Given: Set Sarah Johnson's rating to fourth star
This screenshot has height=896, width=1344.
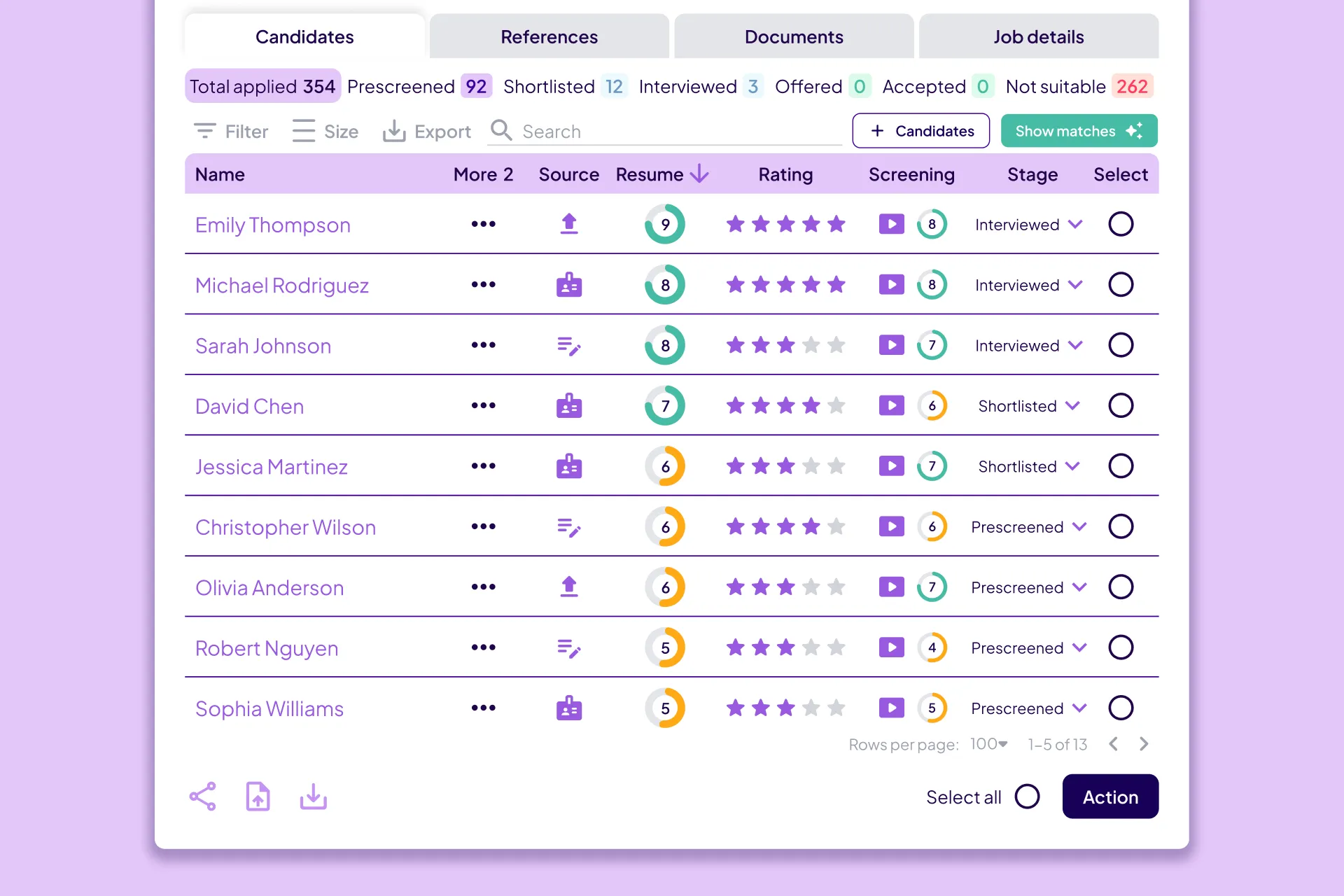Looking at the screenshot, I should tap(811, 345).
